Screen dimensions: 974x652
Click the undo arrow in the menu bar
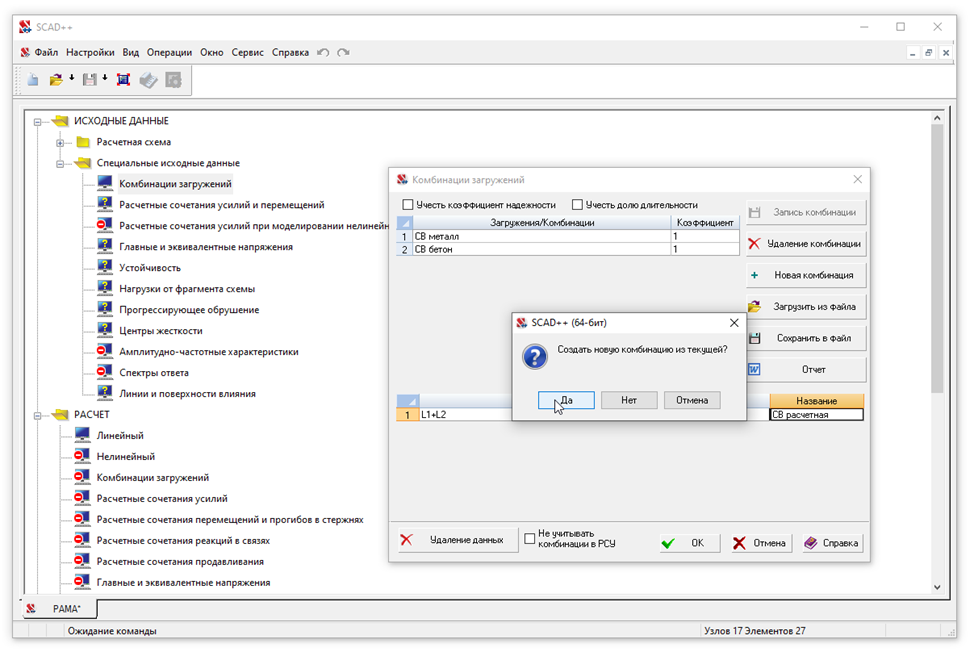point(323,52)
